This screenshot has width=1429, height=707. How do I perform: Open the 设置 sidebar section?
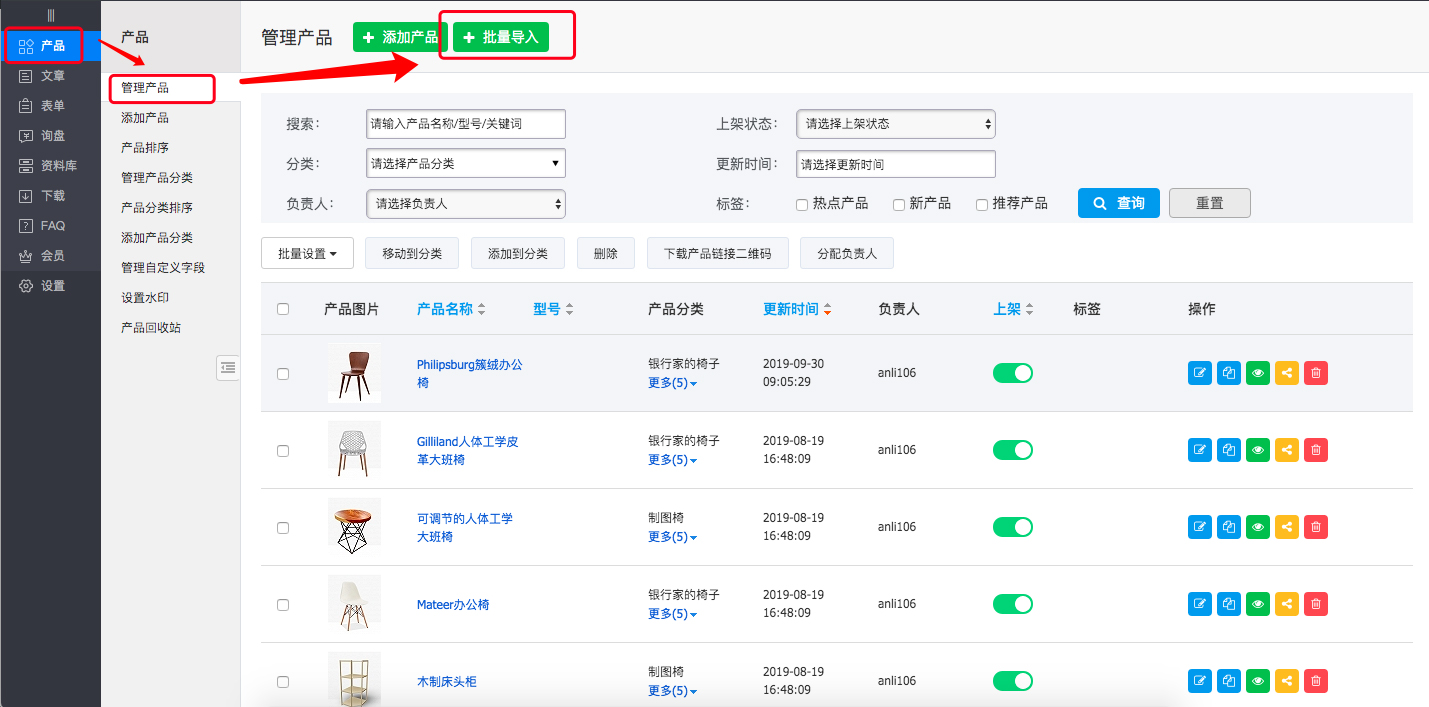[42, 285]
